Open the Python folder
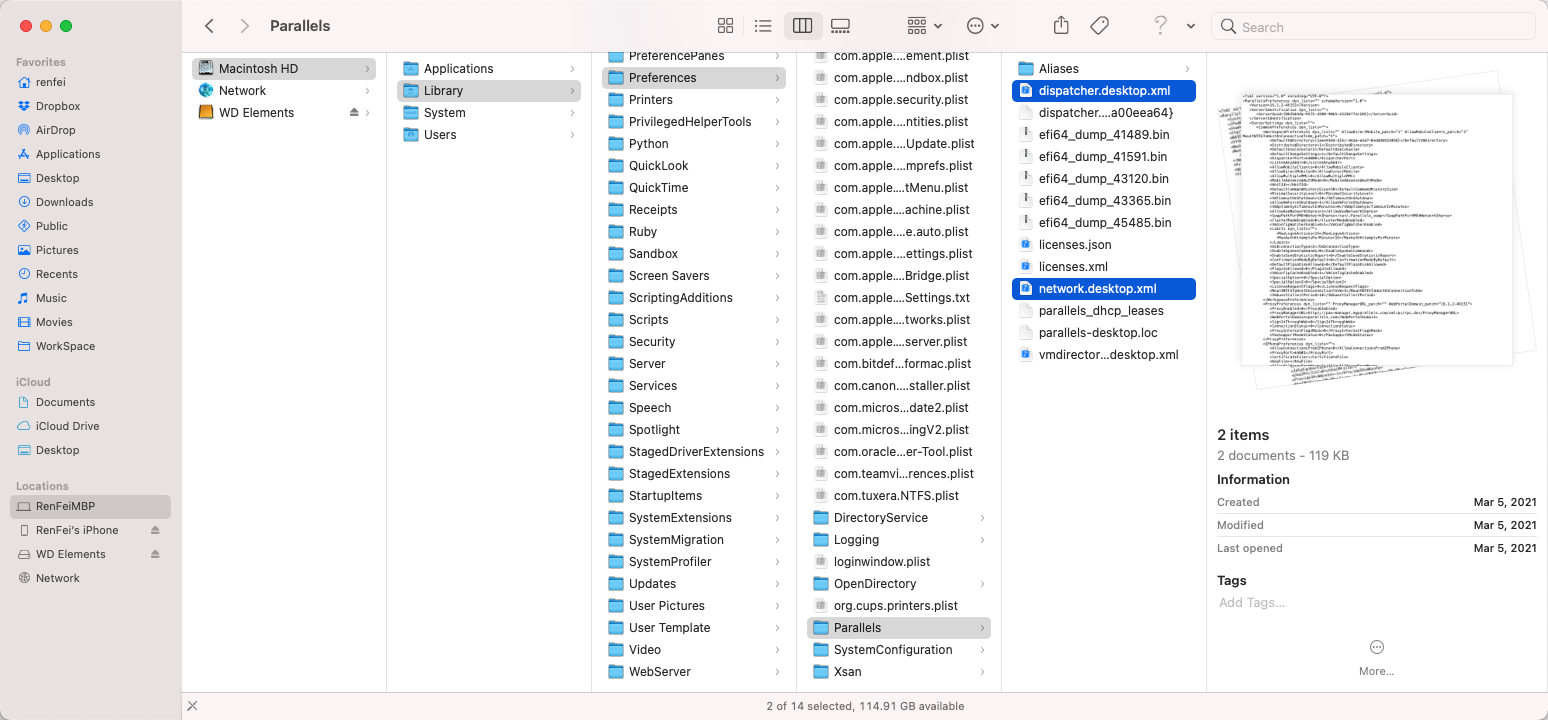 (694, 143)
